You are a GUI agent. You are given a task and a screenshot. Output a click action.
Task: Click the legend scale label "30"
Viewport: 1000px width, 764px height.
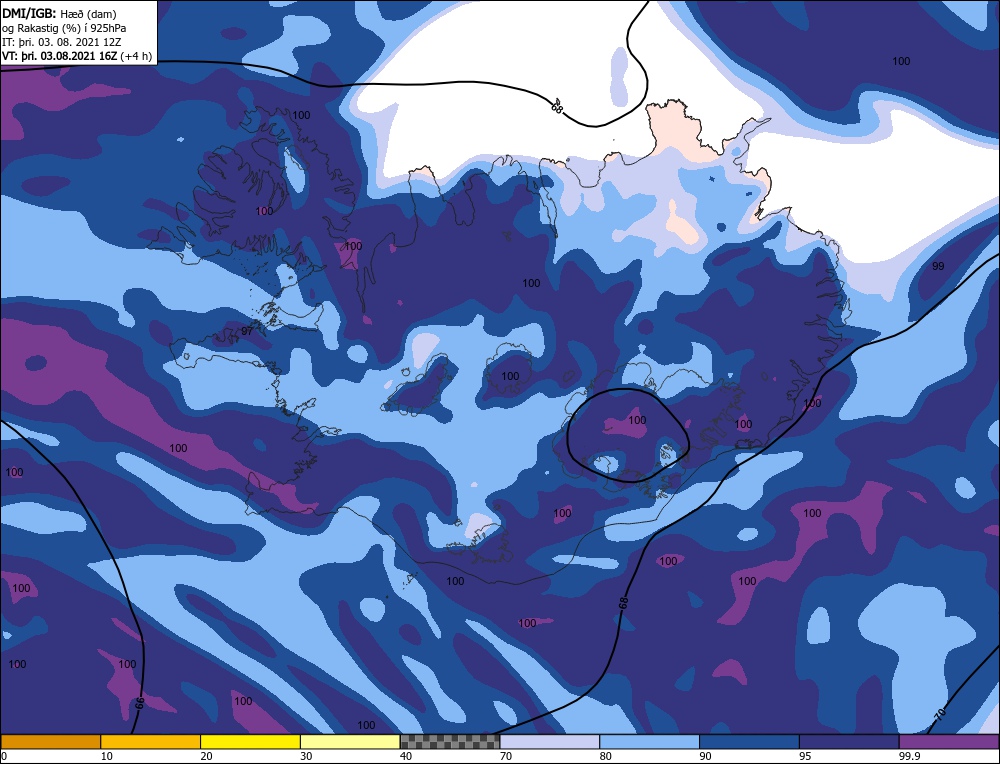click(x=306, y=756)
